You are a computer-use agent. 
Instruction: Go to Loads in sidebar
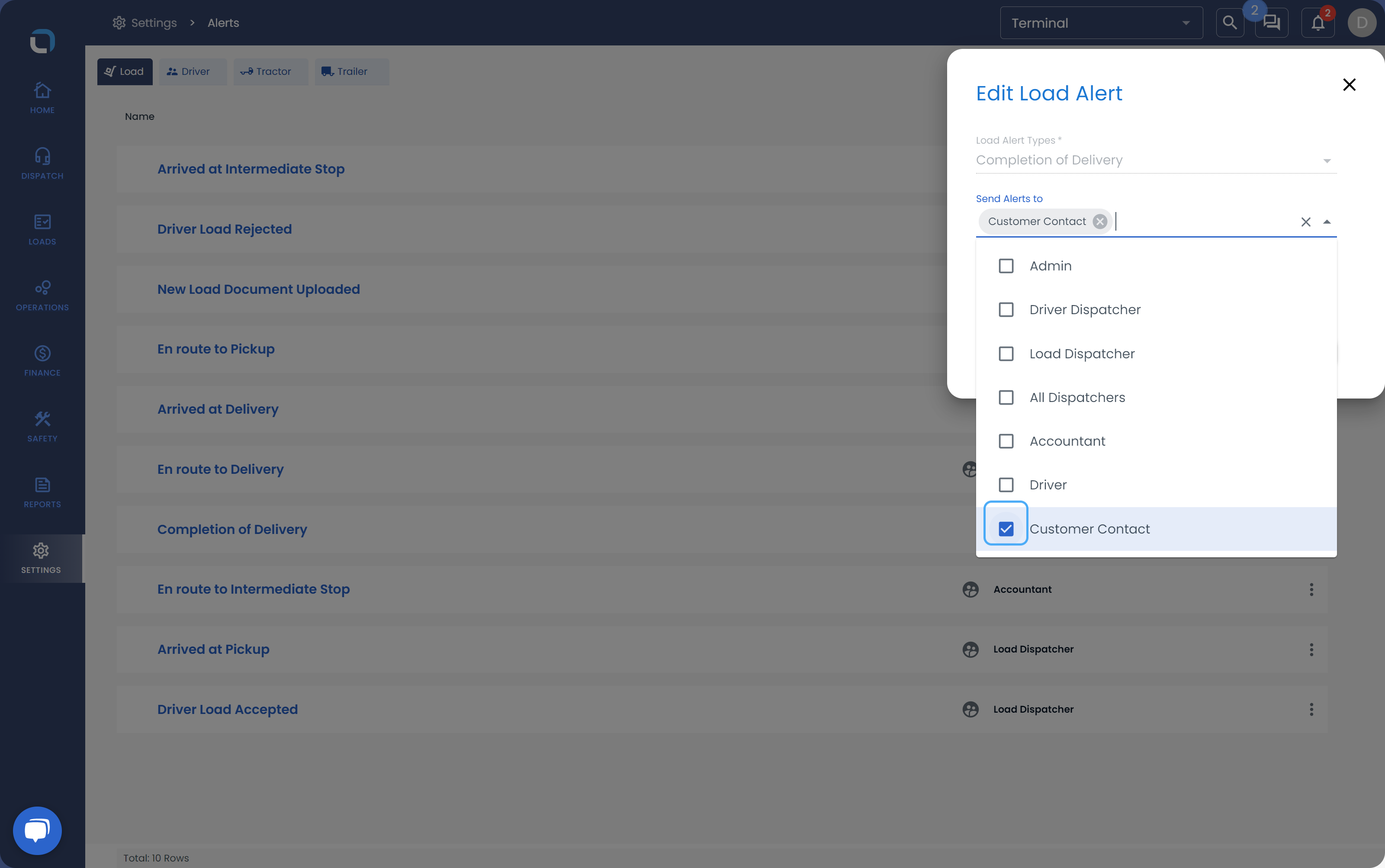42,230
